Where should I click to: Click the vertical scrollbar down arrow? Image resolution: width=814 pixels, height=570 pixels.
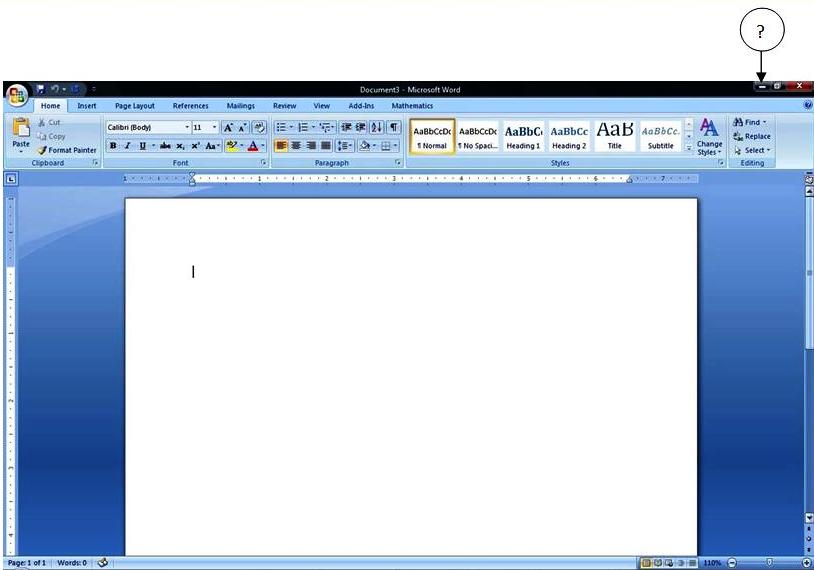pos(808,518)
